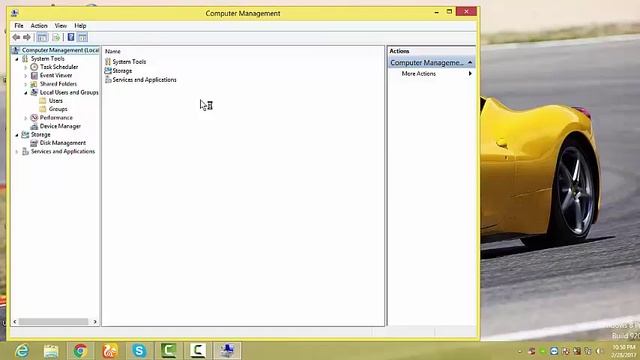
Task: Expand the Shared Folders tree node
Action: pos(26,84)
